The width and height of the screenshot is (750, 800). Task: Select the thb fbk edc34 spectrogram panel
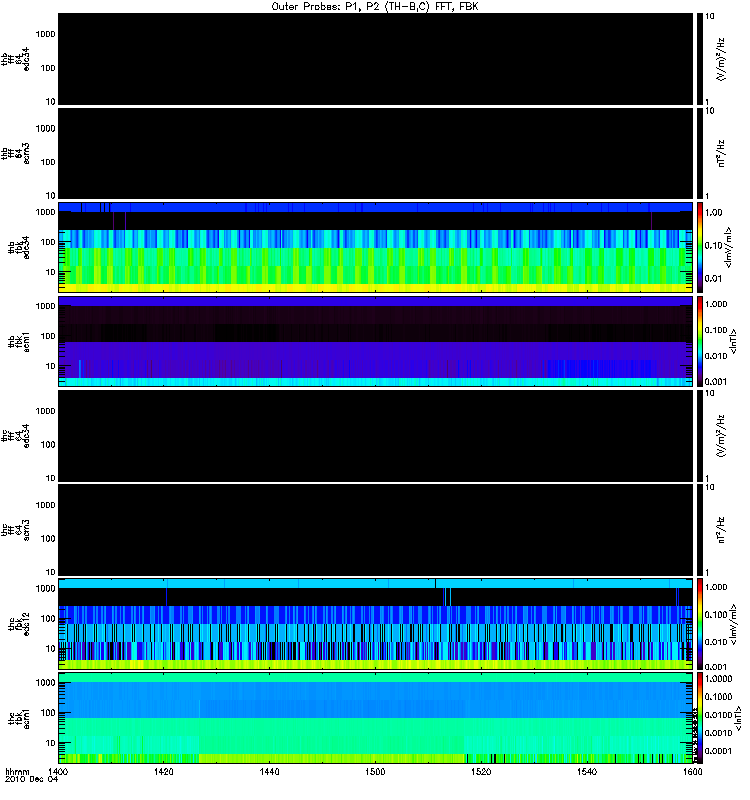[376, 247]
